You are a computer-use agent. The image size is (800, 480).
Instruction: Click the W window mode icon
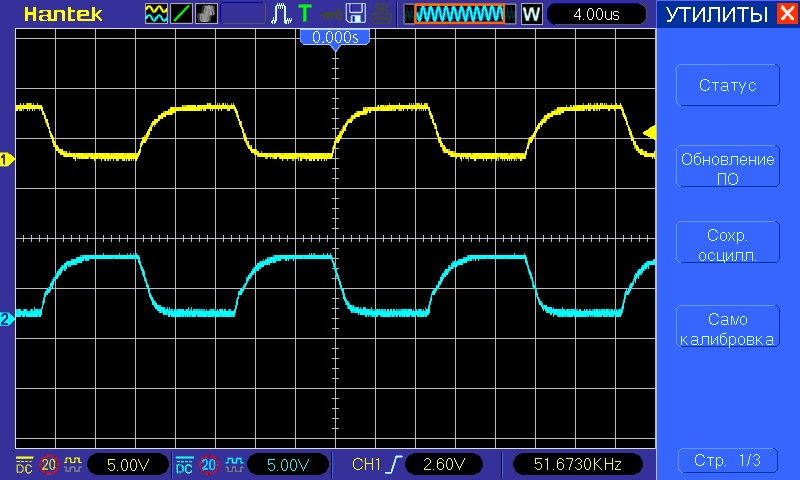point(531,14)
